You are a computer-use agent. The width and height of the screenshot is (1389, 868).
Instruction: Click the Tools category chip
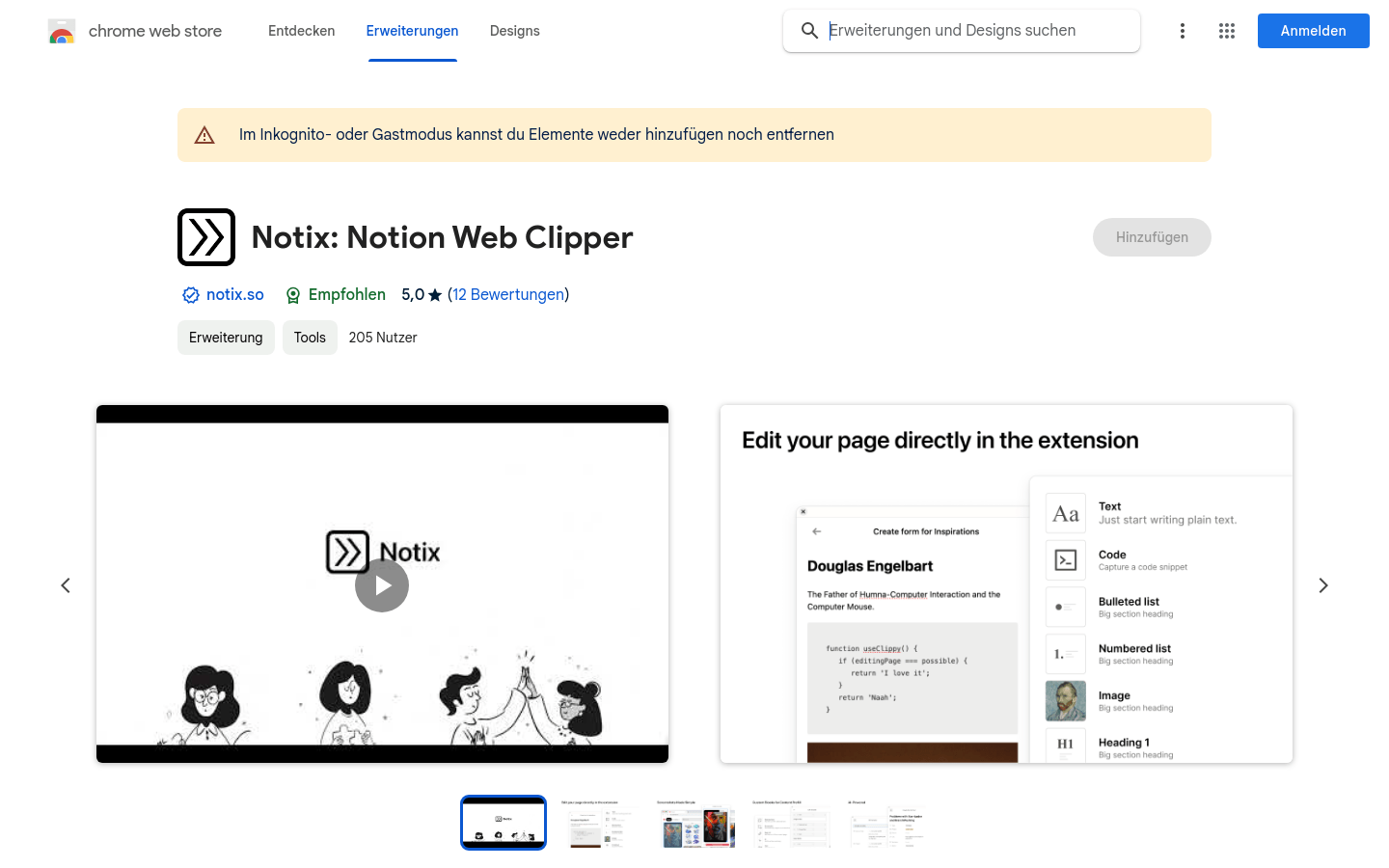coord(310,338)
